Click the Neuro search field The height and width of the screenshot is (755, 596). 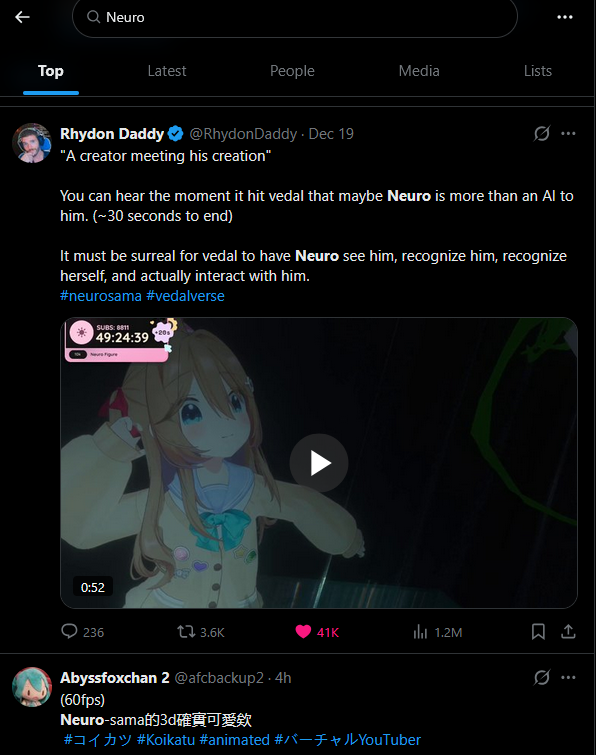click(295, 17)
